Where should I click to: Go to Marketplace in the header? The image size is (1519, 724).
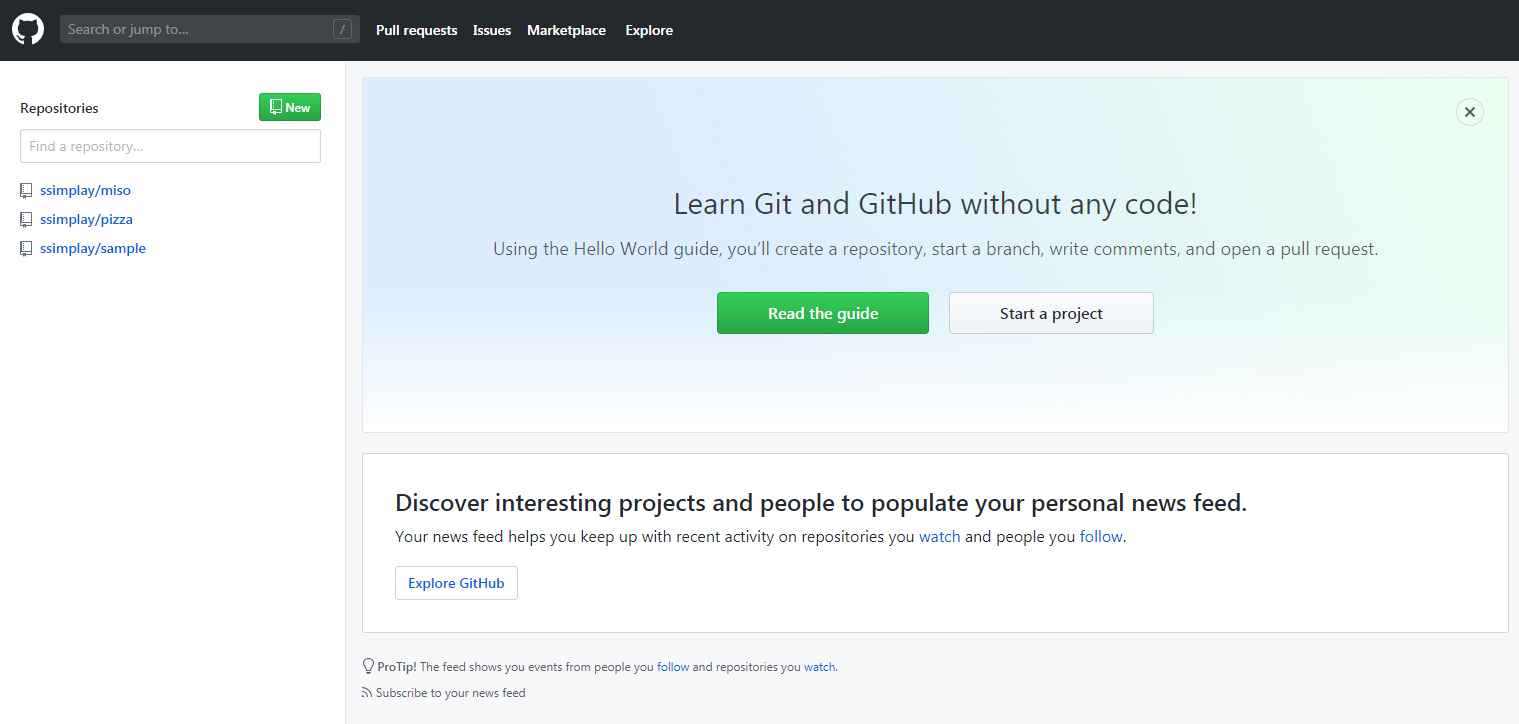coord(566,30)
